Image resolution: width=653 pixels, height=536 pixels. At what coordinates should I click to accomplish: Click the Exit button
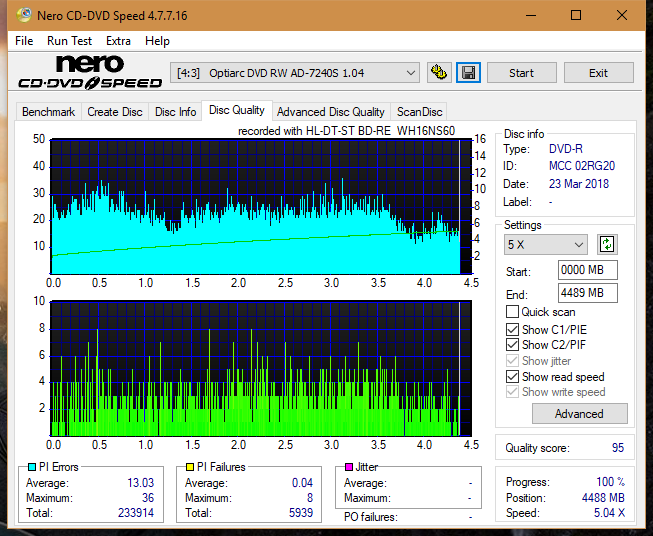pos(598,73)
